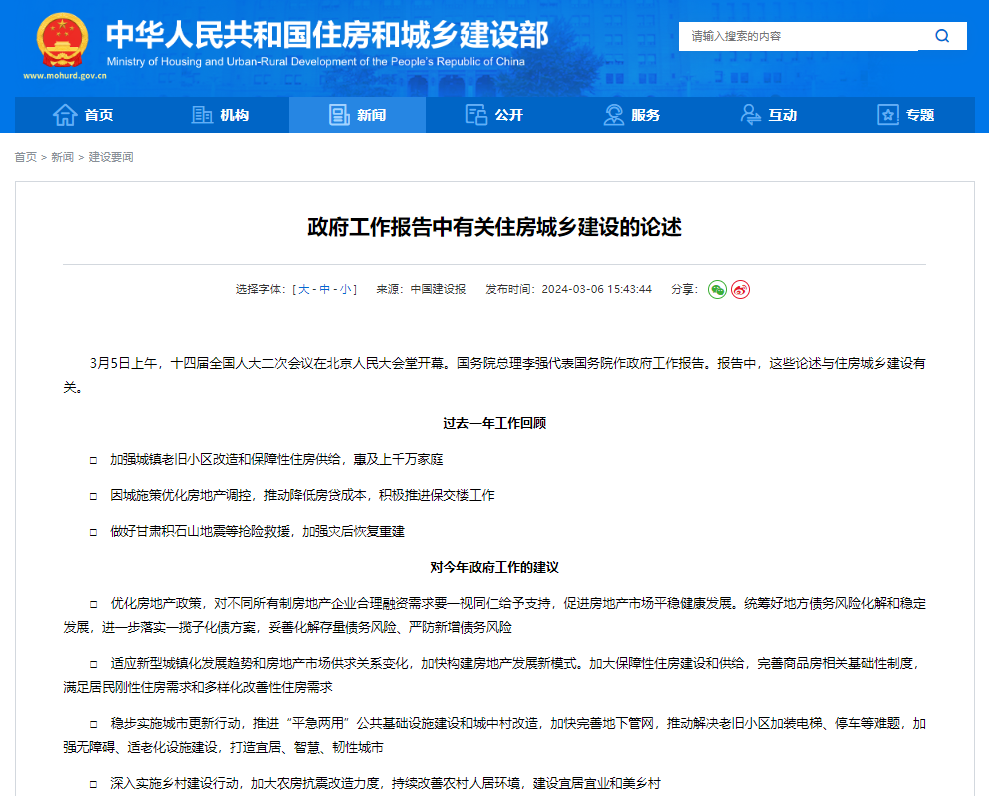Share the article via the WeChat icon
Image resolution: width=989 pixels, height=796 pixels.
coord(715,290)
